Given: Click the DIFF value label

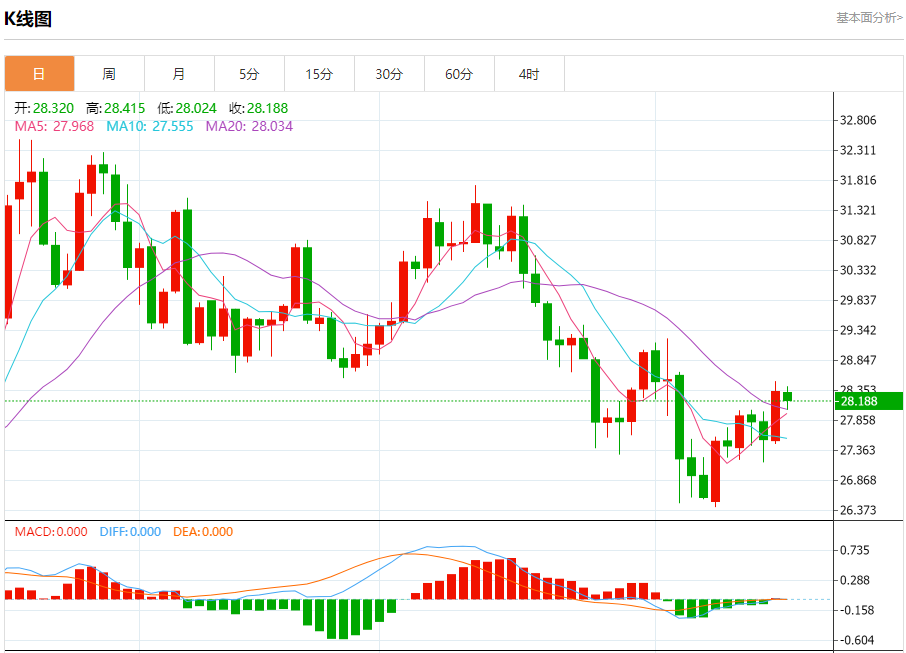Looking at the screenshot, I should pyautogui.click(x=130, y=532).
